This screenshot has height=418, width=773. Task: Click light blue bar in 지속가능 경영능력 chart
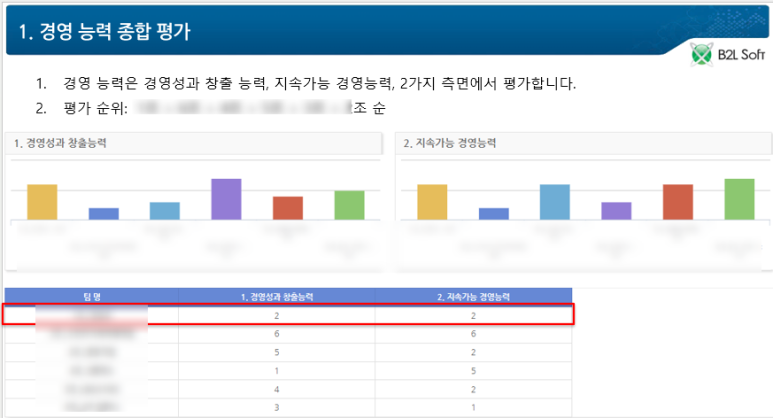pos(554,201)
